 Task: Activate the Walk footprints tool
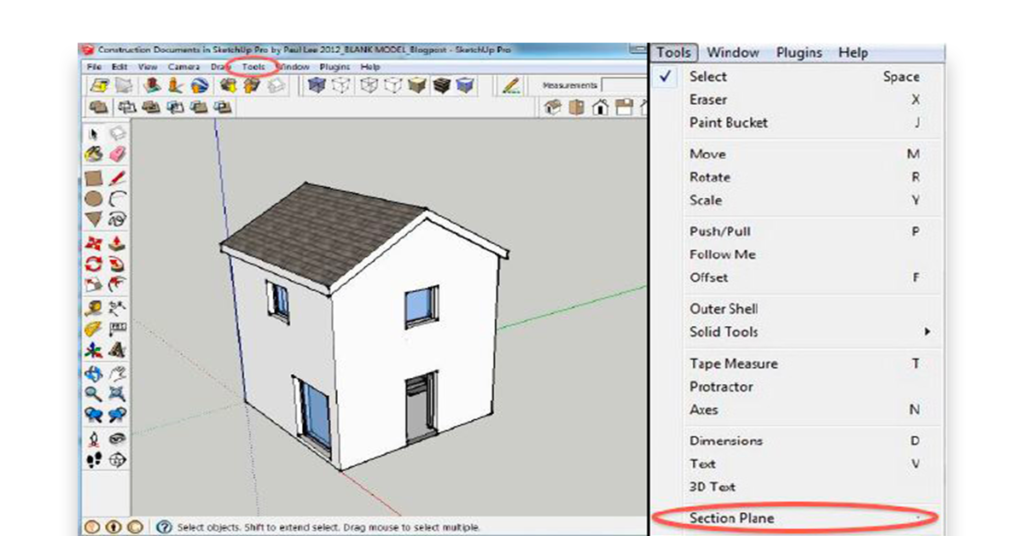tap(93, 460)
